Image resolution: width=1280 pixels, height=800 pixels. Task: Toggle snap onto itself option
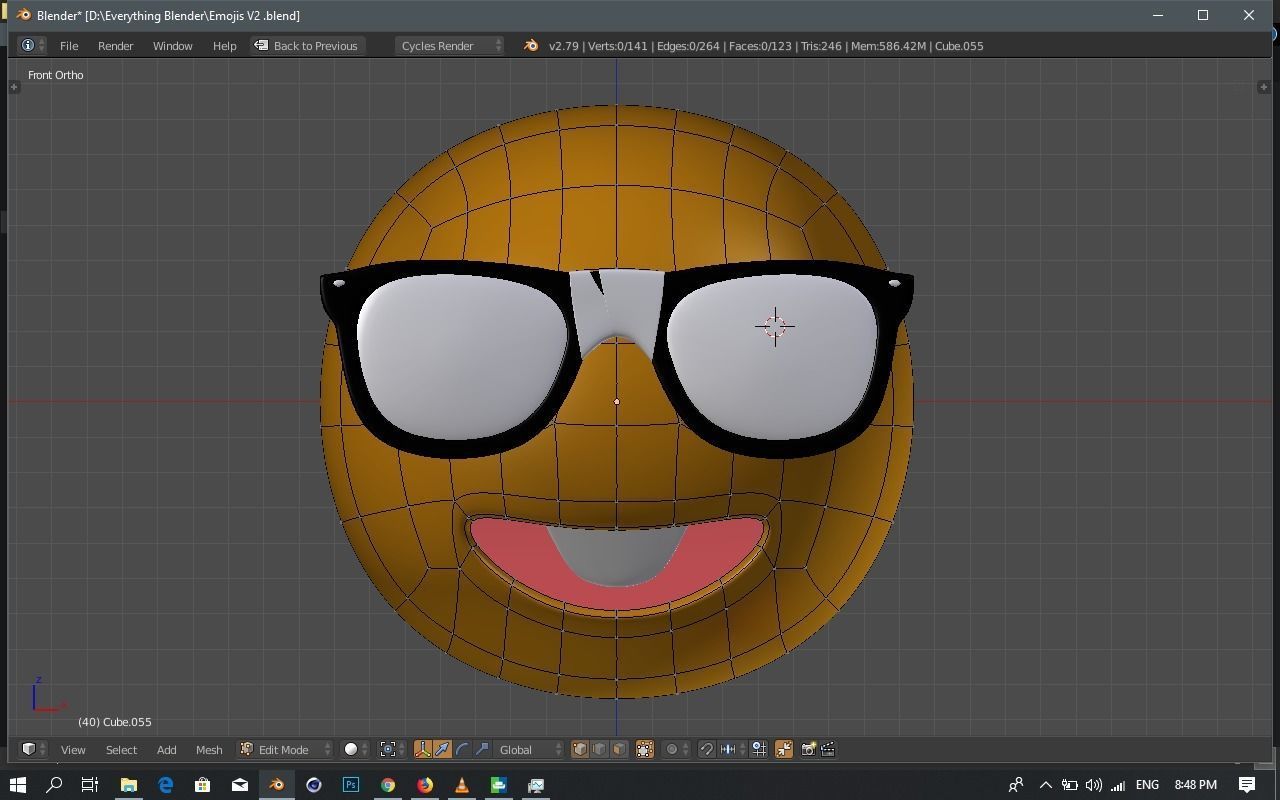pyautogui.click(x=759, y=749)
